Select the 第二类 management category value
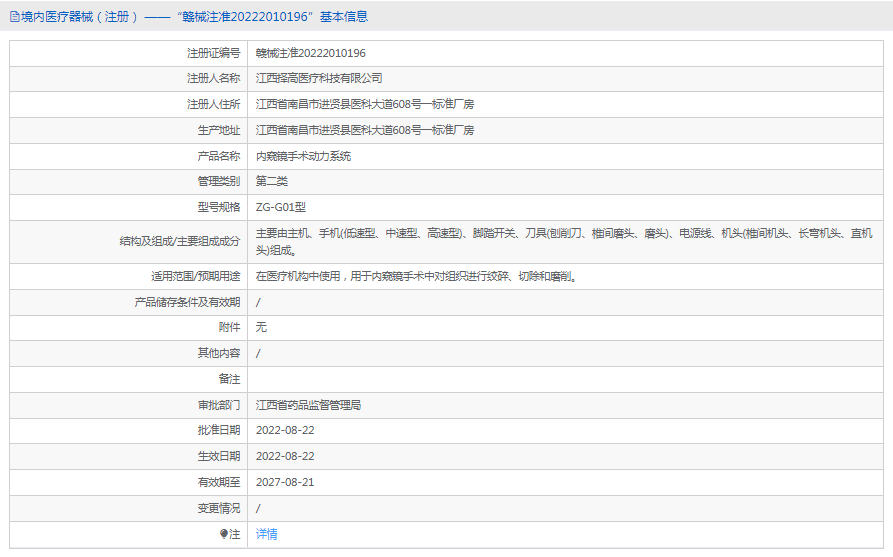The image size is (893, 557). [272, 181]
